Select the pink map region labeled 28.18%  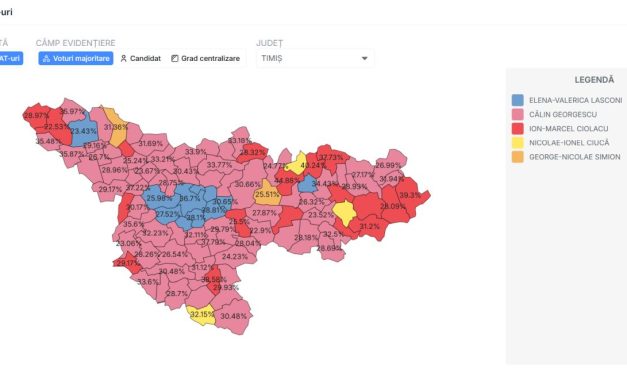tap(305, 237)
